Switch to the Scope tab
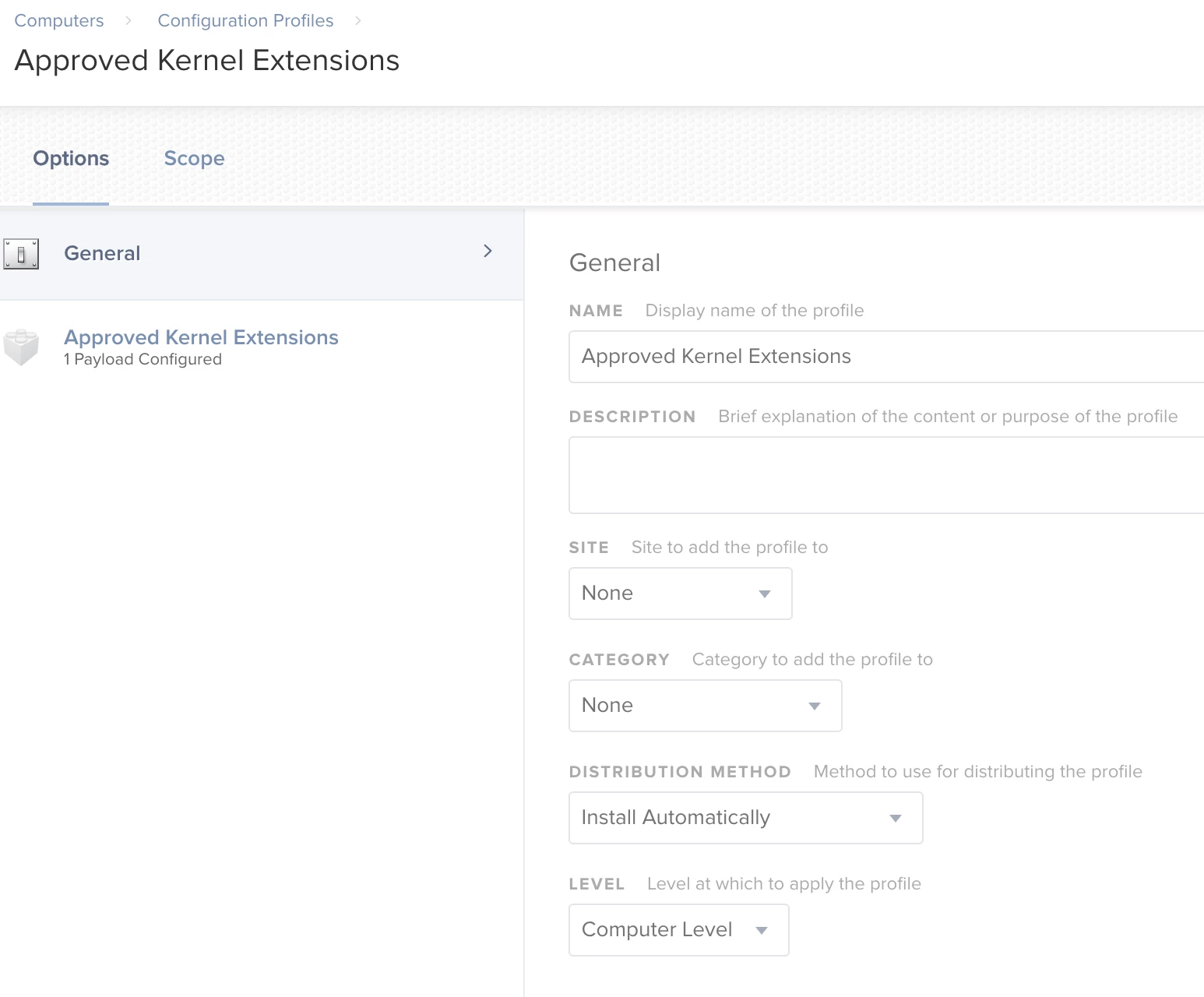Image resolution: width=1204 pixels, height=997 pixels. [194, 158]
